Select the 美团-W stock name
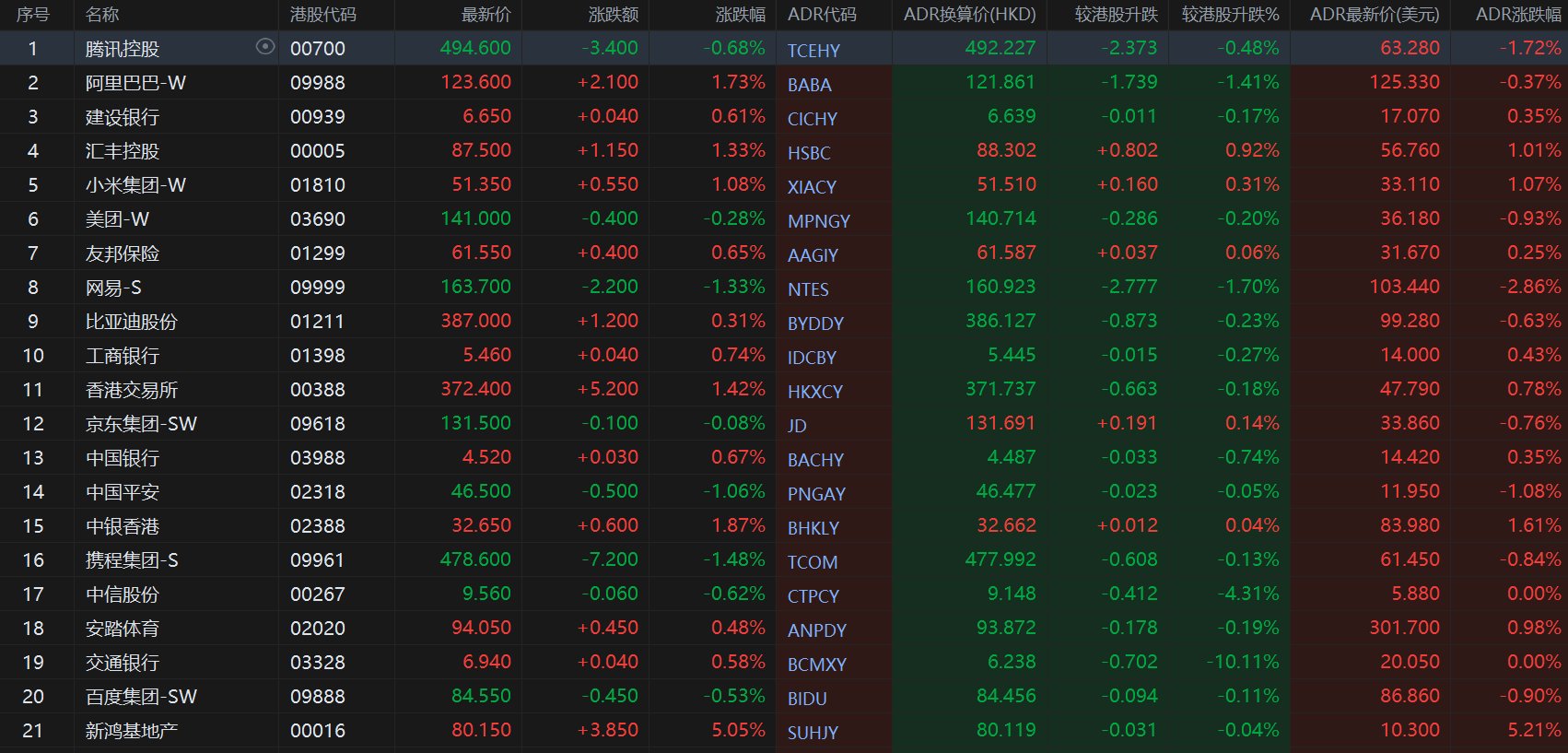The height and width of the screenshot is (753, 1568). pyautogui.click(x=117, y=219)
